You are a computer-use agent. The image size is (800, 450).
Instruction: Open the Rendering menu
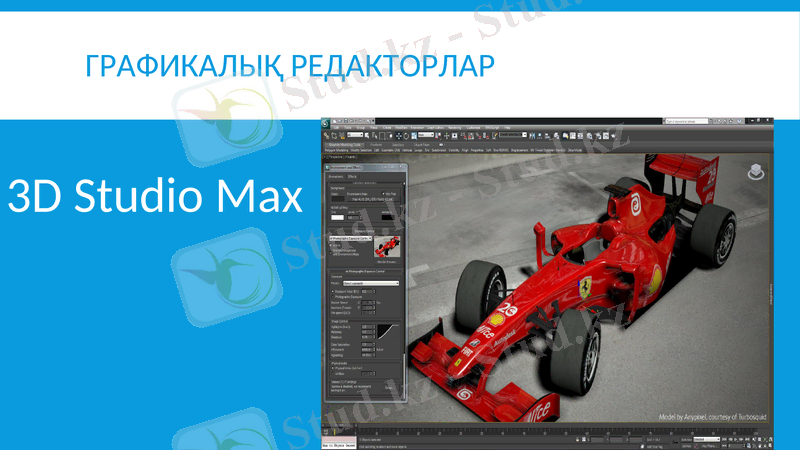[454, 128]
